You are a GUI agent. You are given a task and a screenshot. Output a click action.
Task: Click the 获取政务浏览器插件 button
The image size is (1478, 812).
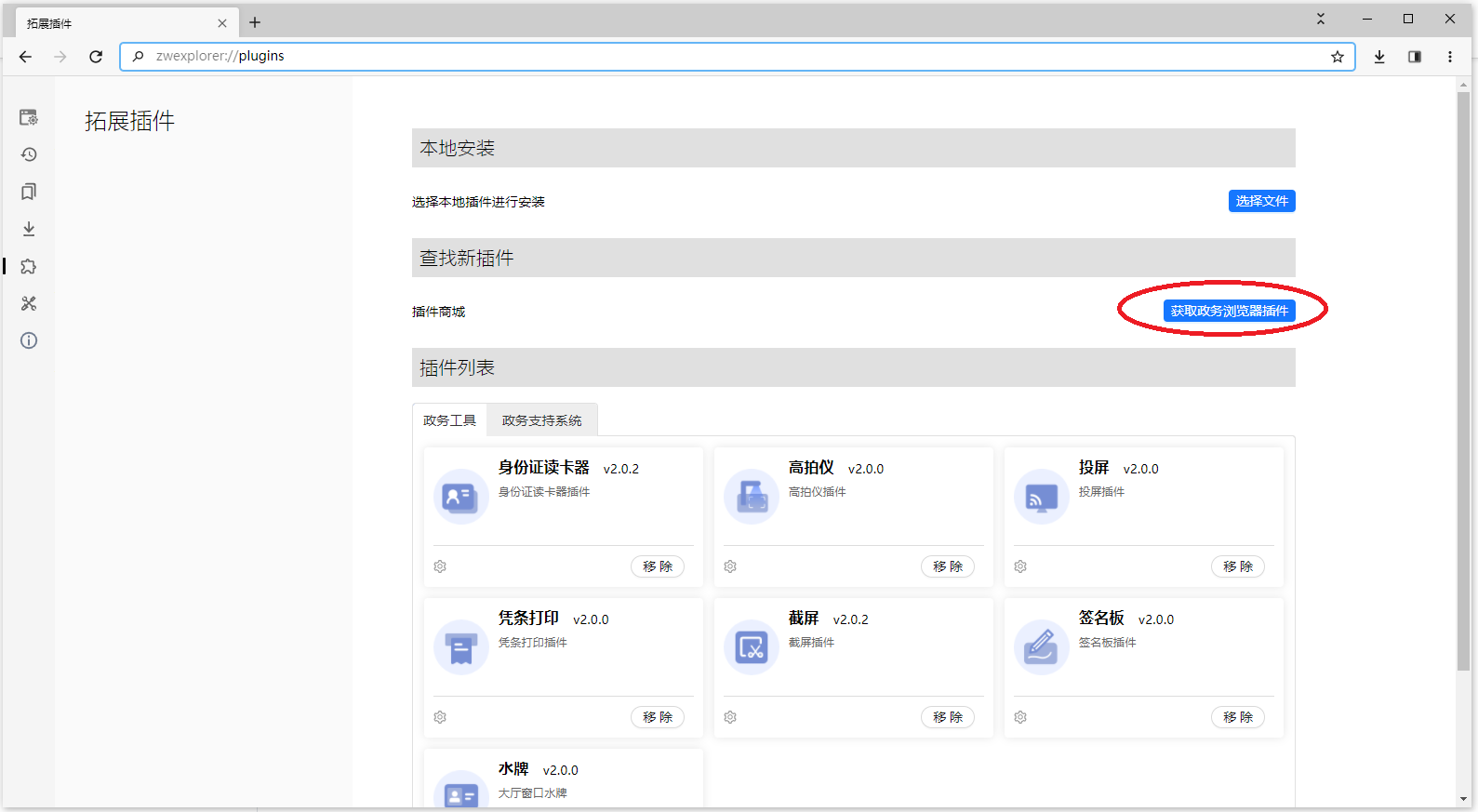pos(1229,311)
